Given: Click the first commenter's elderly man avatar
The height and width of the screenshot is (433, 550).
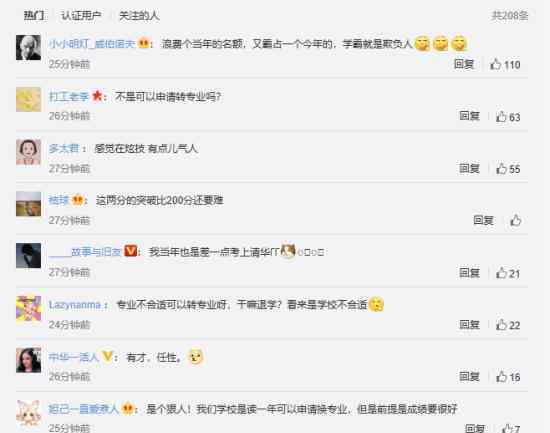Looking at the screenshot, I should point(28,47).
